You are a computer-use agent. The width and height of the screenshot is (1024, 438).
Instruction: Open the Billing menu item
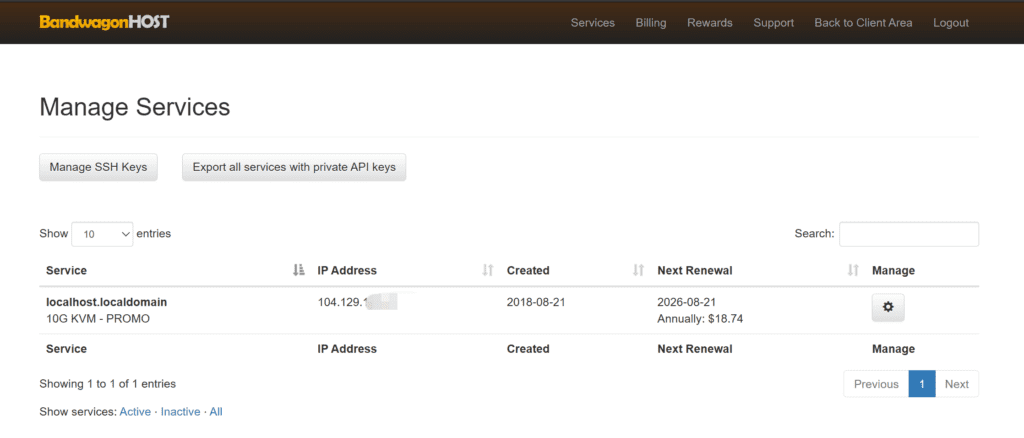(651, 22)
